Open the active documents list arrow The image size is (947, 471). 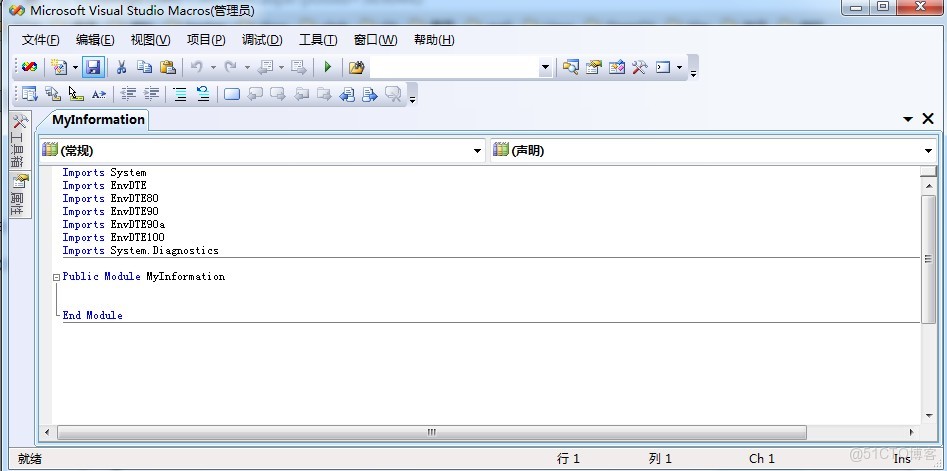pos(908,120)
